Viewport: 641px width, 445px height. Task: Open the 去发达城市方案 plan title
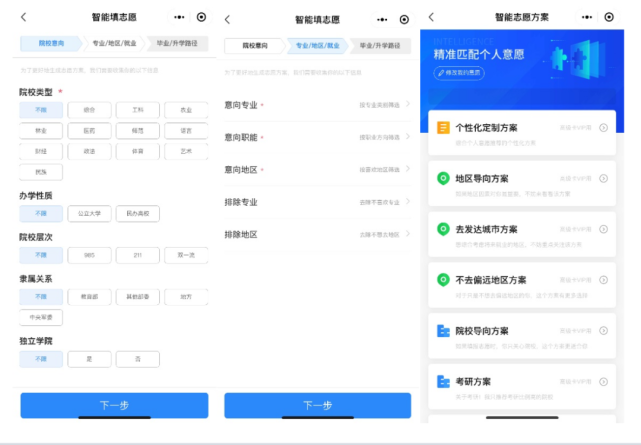pyautogui.click(x=486, y=229)
